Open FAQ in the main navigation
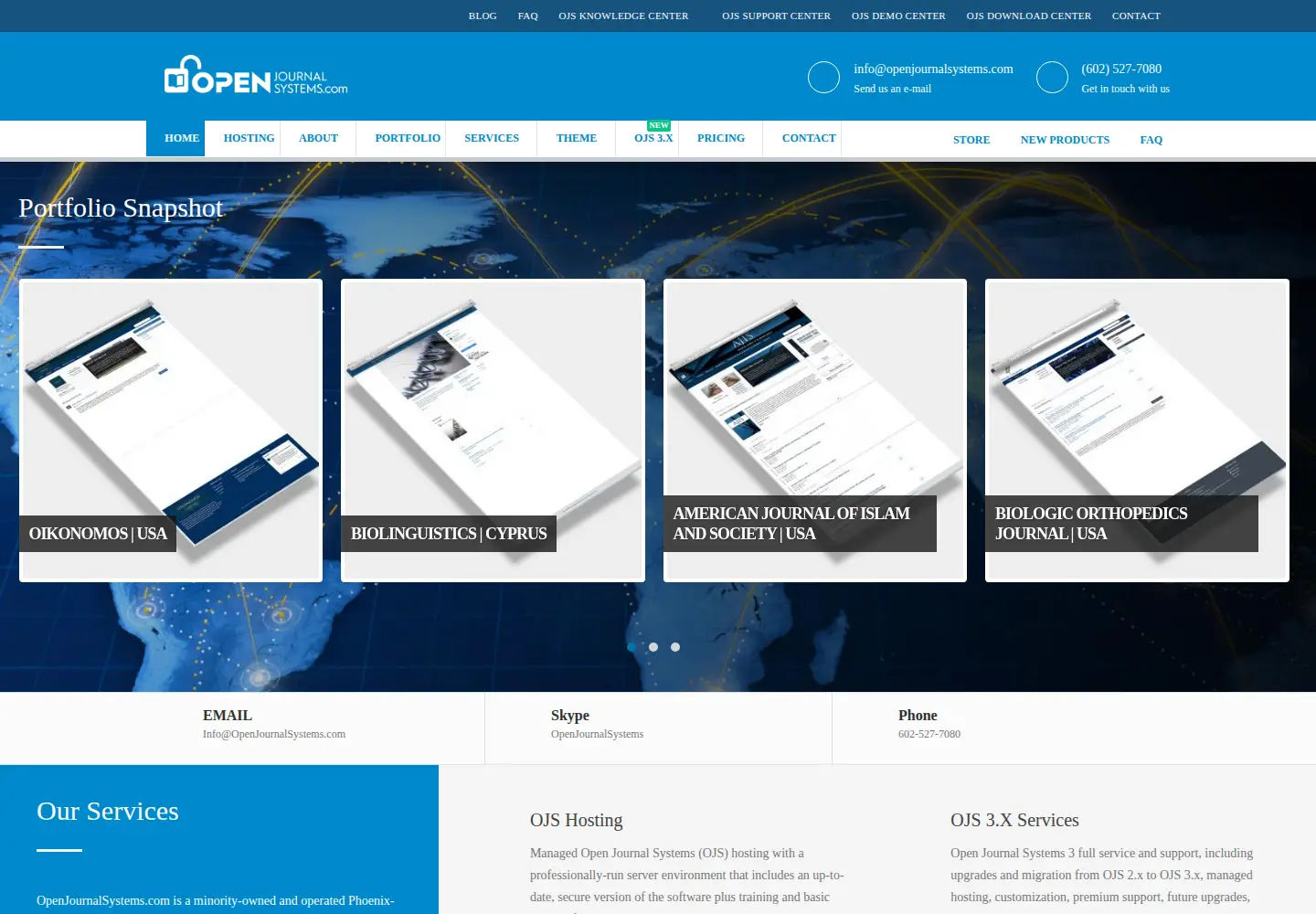1316x914 pixels. [x=1151, y=140]
